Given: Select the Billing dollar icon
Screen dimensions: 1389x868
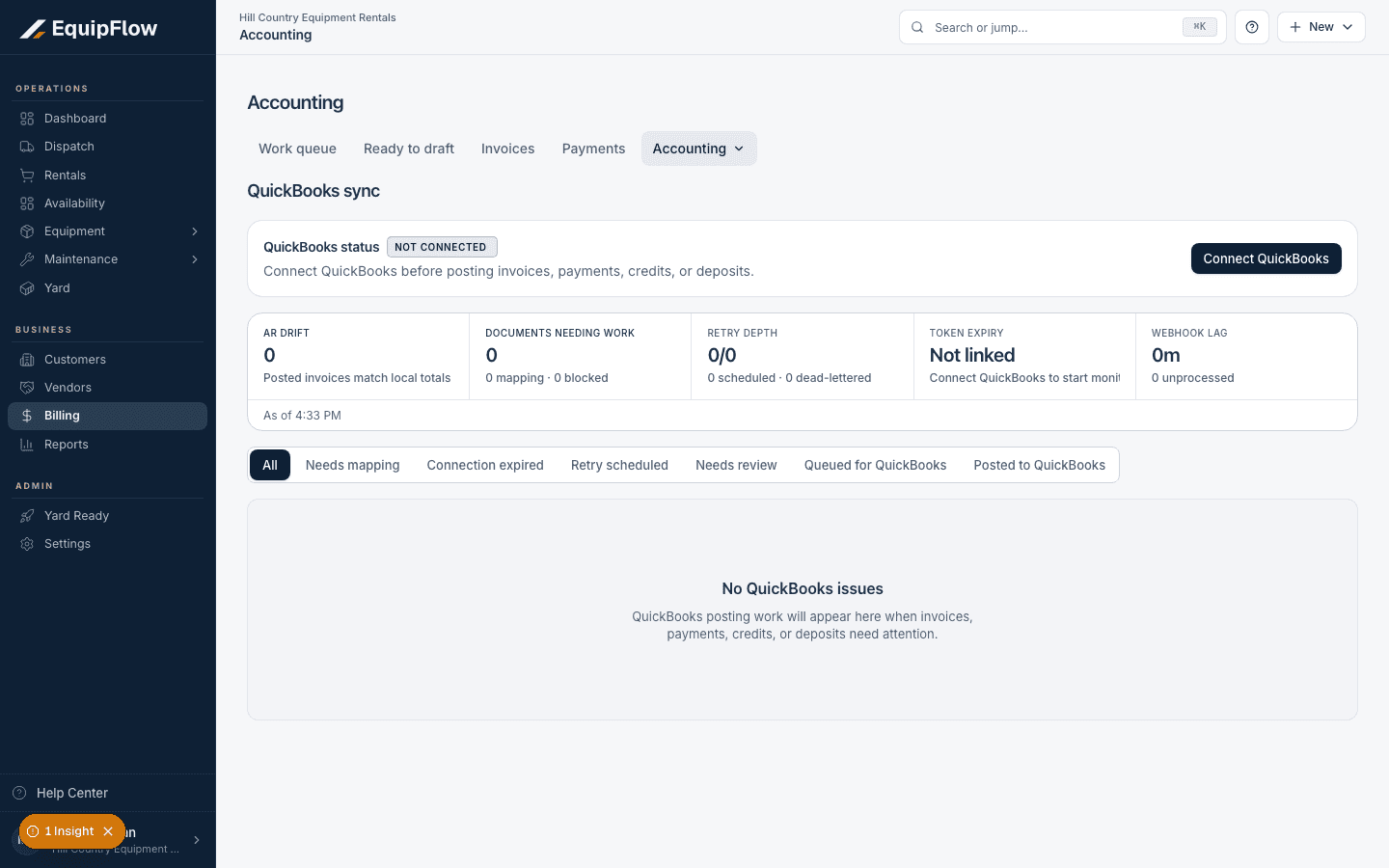Looking at the screenshot, I should [x=27, y=416].
